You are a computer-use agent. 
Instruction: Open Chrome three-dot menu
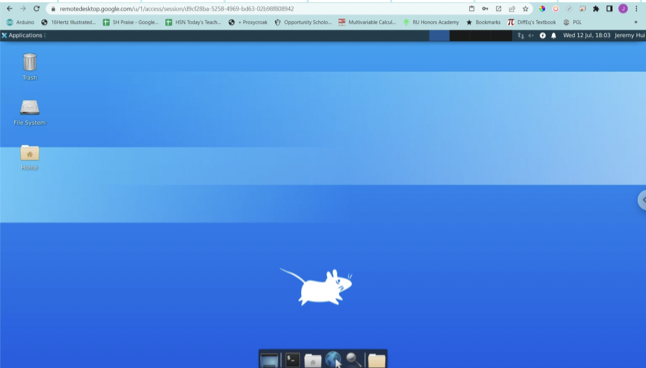[637, 9]
